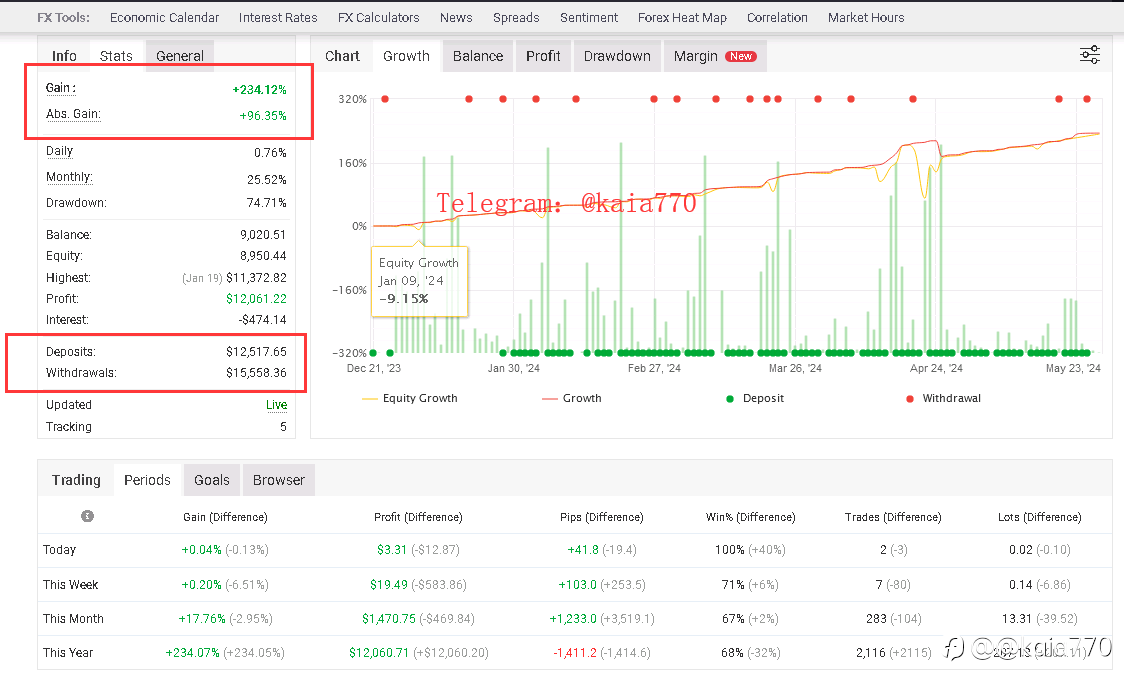Click the yellow Equity Growth legend line
This screenshot has width=1124, height=688.
369,398
